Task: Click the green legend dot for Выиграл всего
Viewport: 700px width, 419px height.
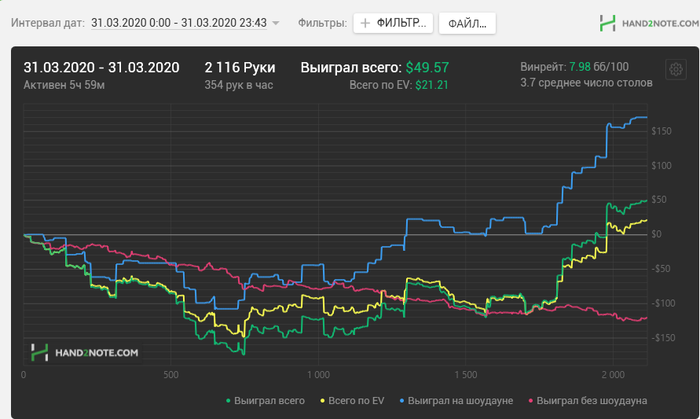Action: coord(228,401)
